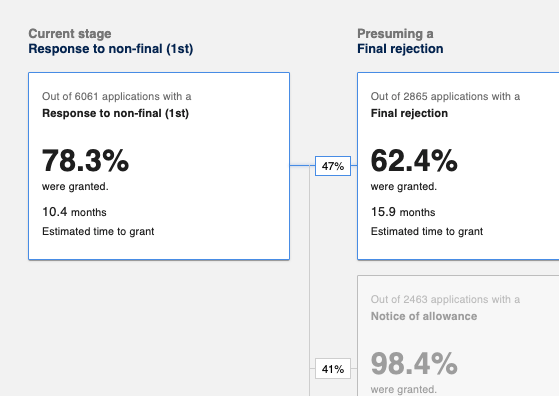Viewport: 559px width, 396px height.
Task: Click Estimated time to grant under 10.4 months
Action: [98, 231]
